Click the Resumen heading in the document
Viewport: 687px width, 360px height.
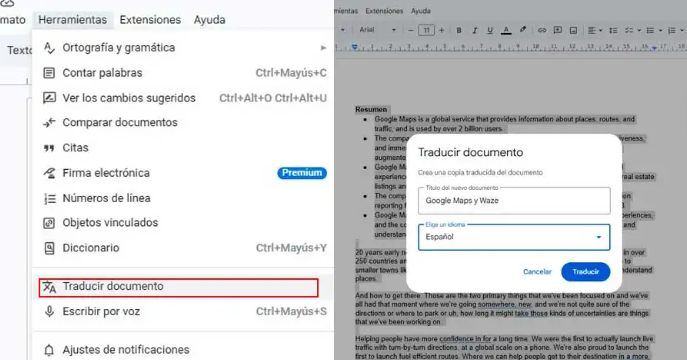pos(371,109)
